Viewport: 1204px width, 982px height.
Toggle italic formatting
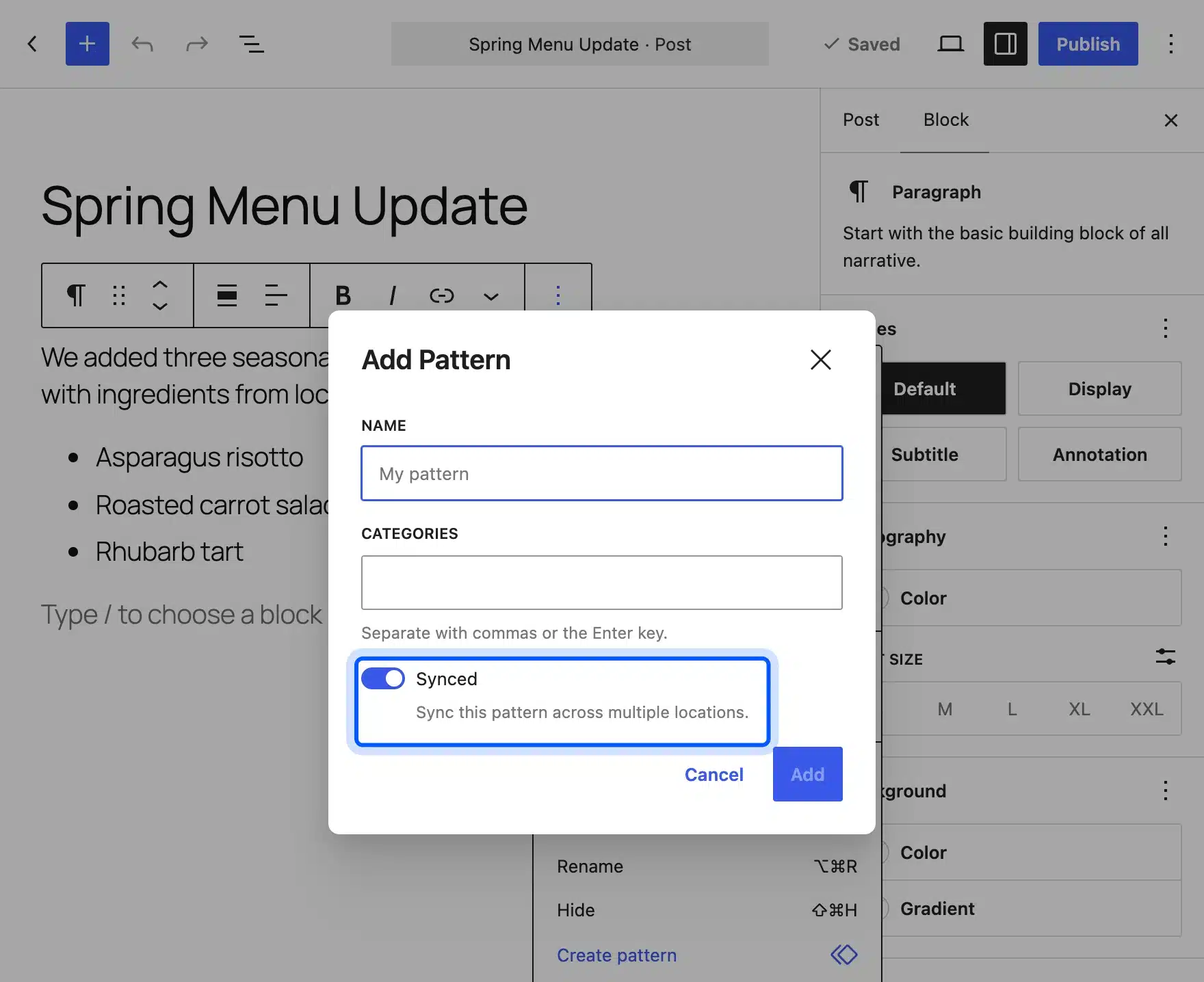(393, 295)
